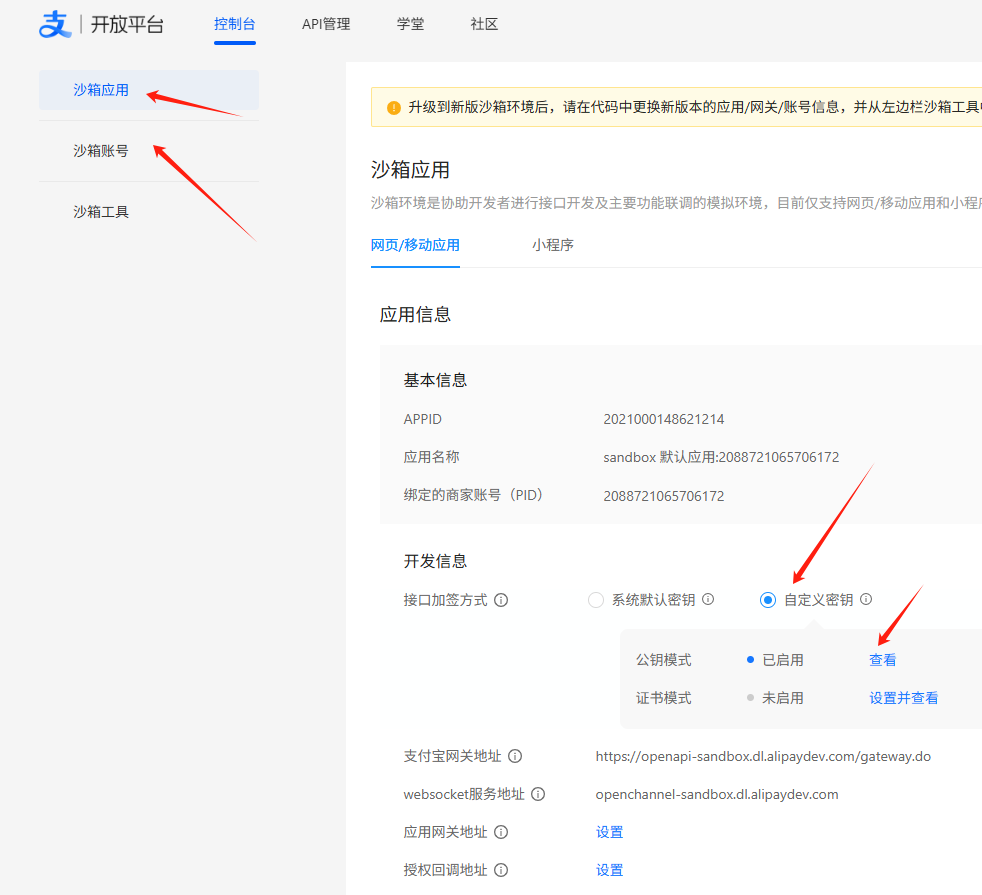Click 查看 link for 公钥模式
Screen dimensions: 982x895
882,660
